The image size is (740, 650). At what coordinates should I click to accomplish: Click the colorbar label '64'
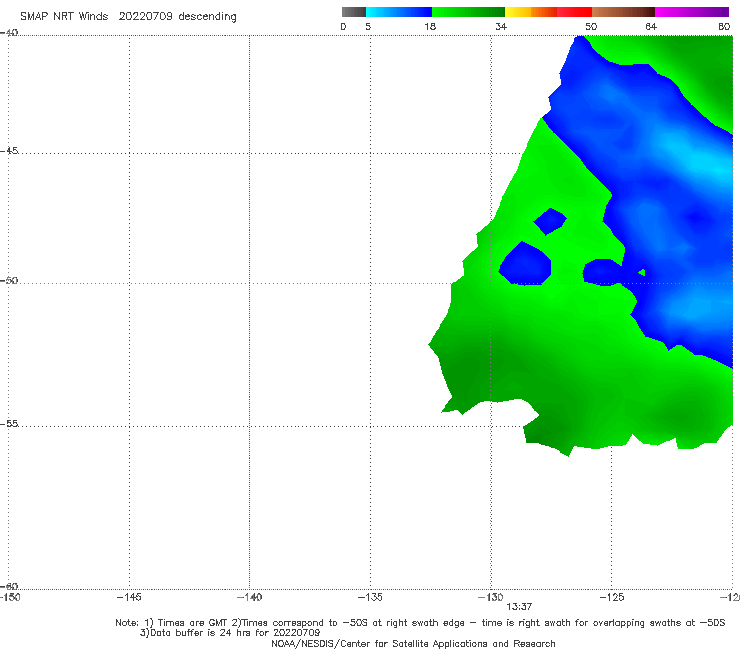651,26
